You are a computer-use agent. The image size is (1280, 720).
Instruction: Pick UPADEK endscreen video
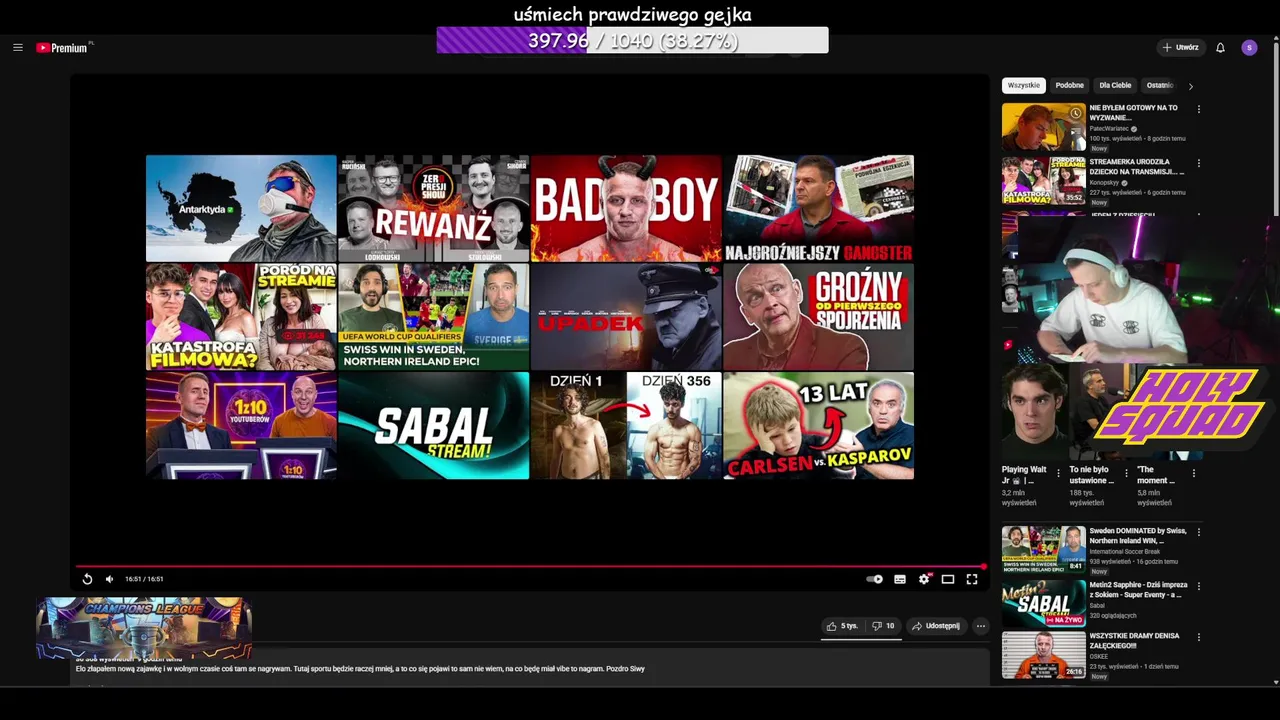[x=626, y=316]
